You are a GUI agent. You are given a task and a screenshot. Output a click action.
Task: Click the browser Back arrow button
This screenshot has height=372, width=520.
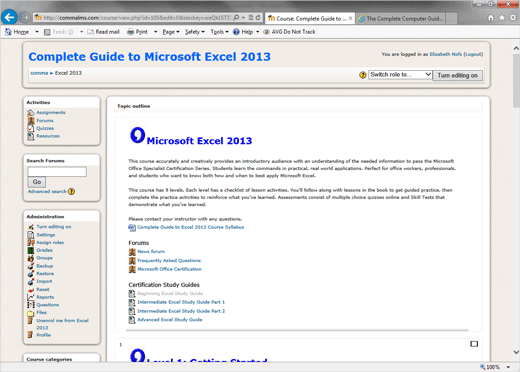tap(9, 17)
